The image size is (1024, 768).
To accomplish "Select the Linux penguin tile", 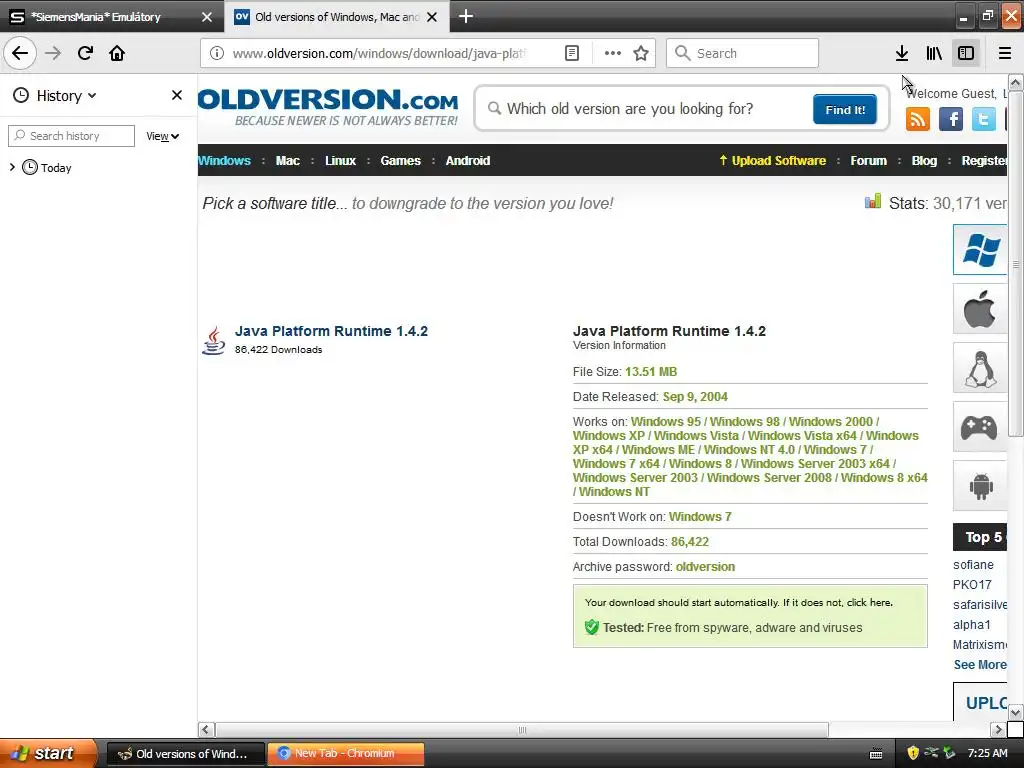I will tap(980, 368).
